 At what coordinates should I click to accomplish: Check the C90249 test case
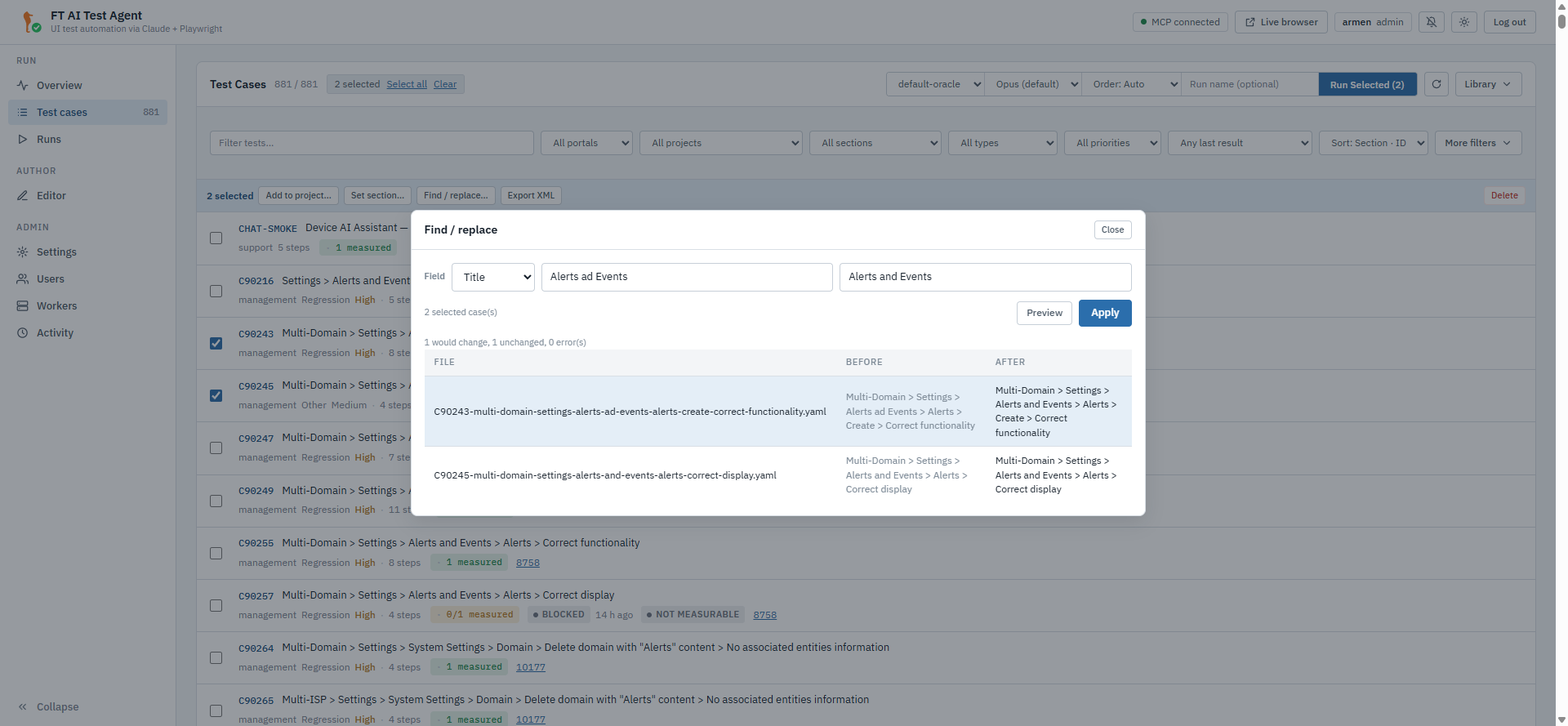tap(216, 500)
